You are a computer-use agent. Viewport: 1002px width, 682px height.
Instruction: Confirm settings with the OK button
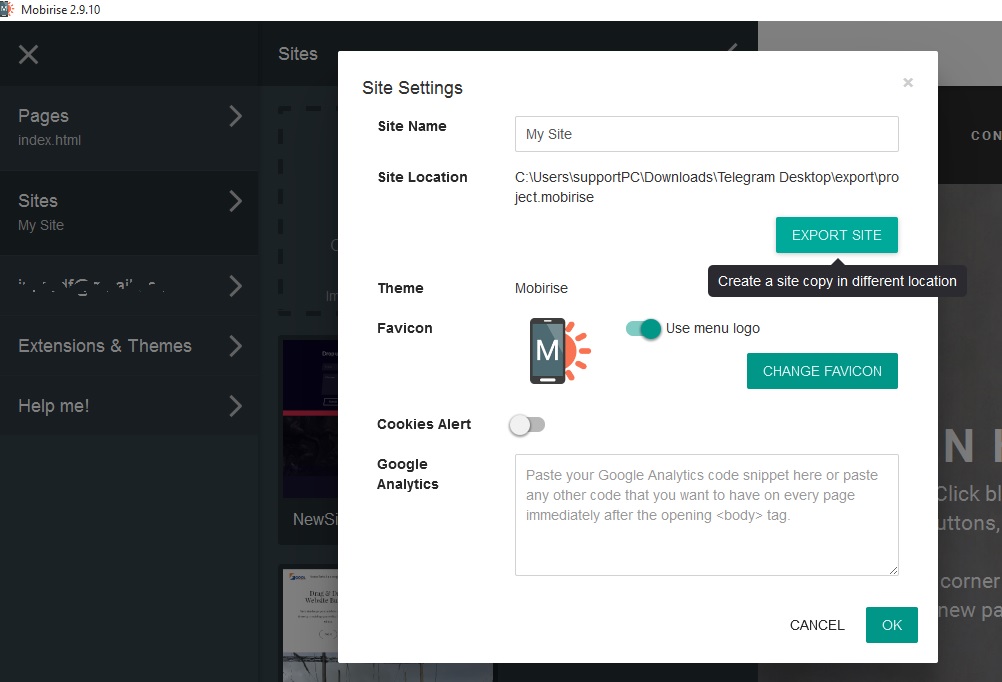pyautogui.click(x=890, y=624)
